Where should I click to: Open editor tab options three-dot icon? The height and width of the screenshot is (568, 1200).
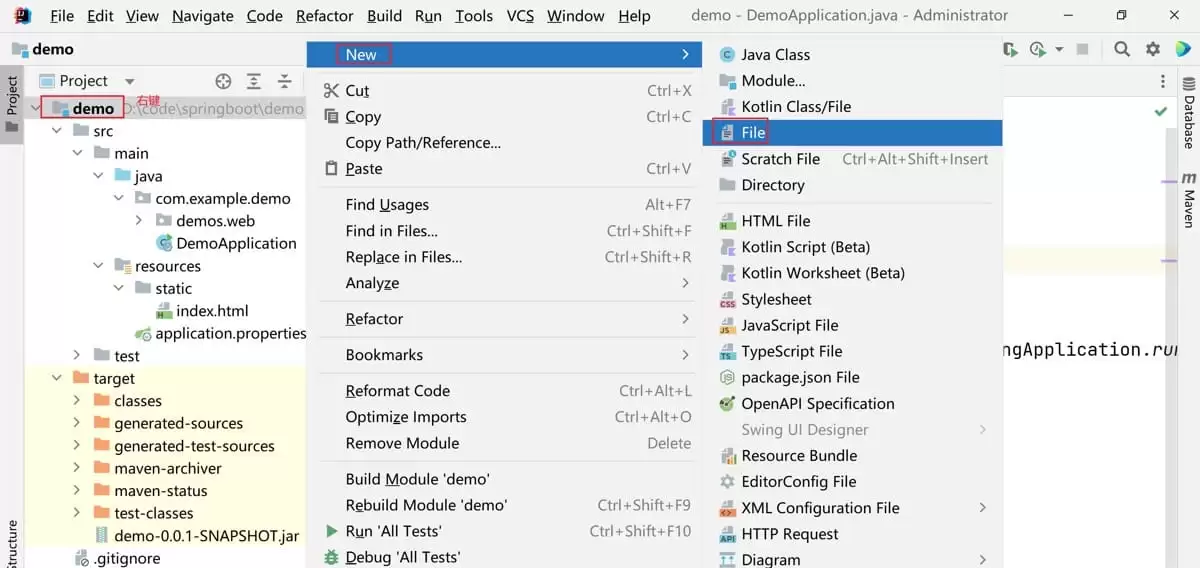click(1162, 81)
